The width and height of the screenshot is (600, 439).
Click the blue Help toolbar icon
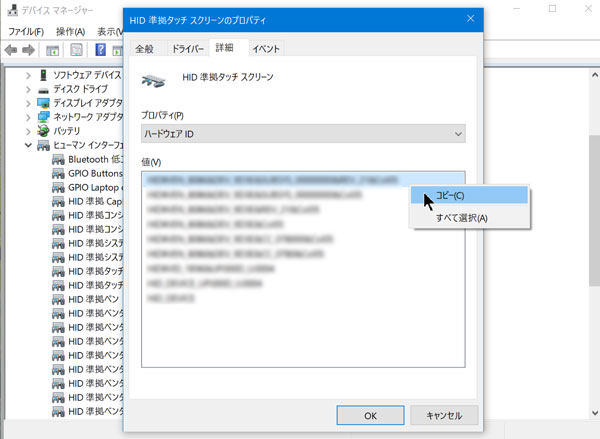point(101,50)
